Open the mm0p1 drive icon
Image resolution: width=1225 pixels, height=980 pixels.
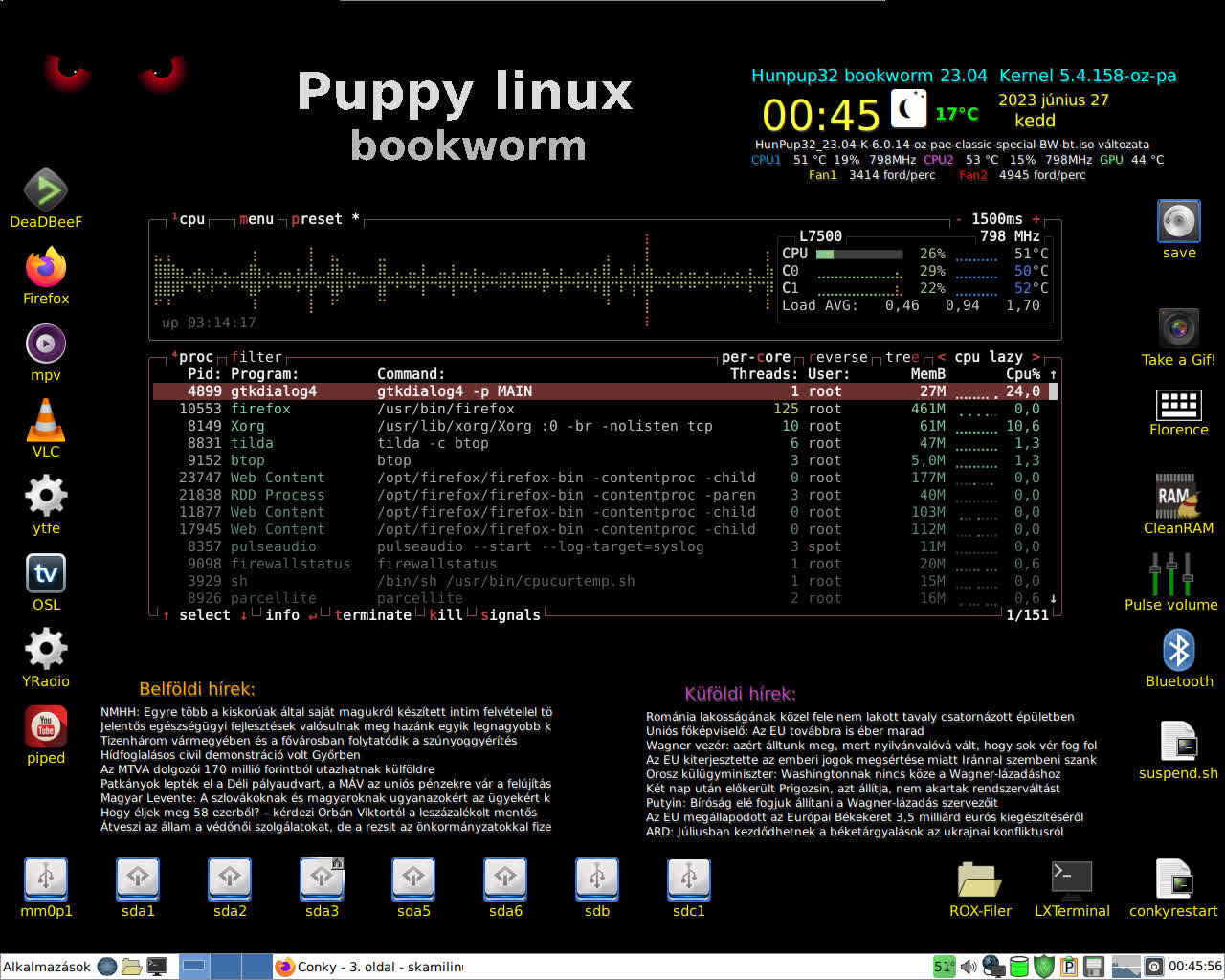[x=46, y=880]
